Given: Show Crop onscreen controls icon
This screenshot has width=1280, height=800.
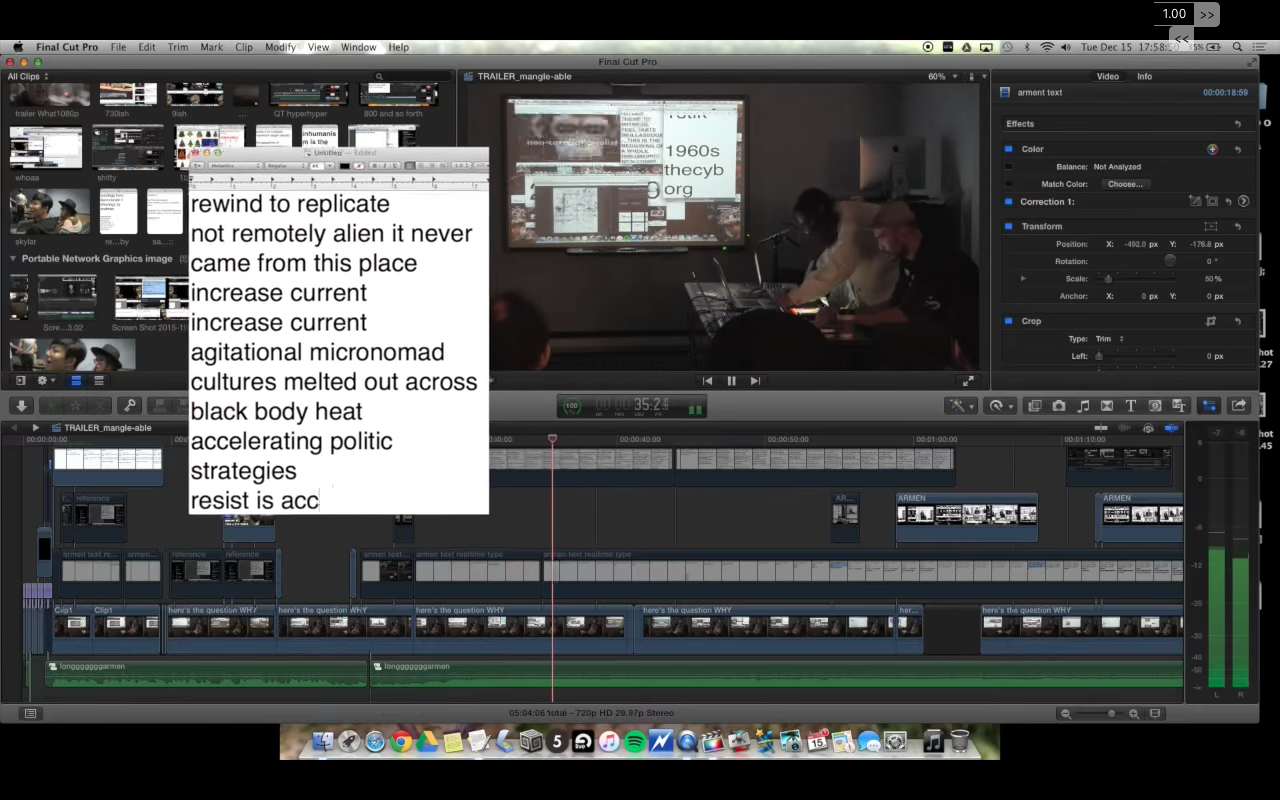Looking at the screenshot, I should (x=1211, y=321).
